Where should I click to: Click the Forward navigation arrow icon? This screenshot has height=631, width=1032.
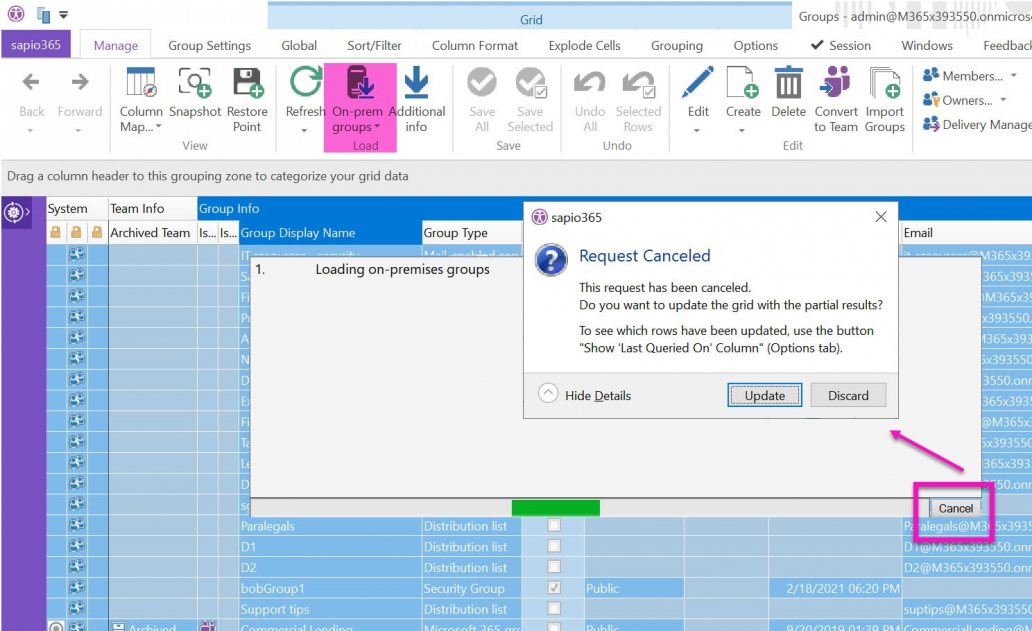80,82
